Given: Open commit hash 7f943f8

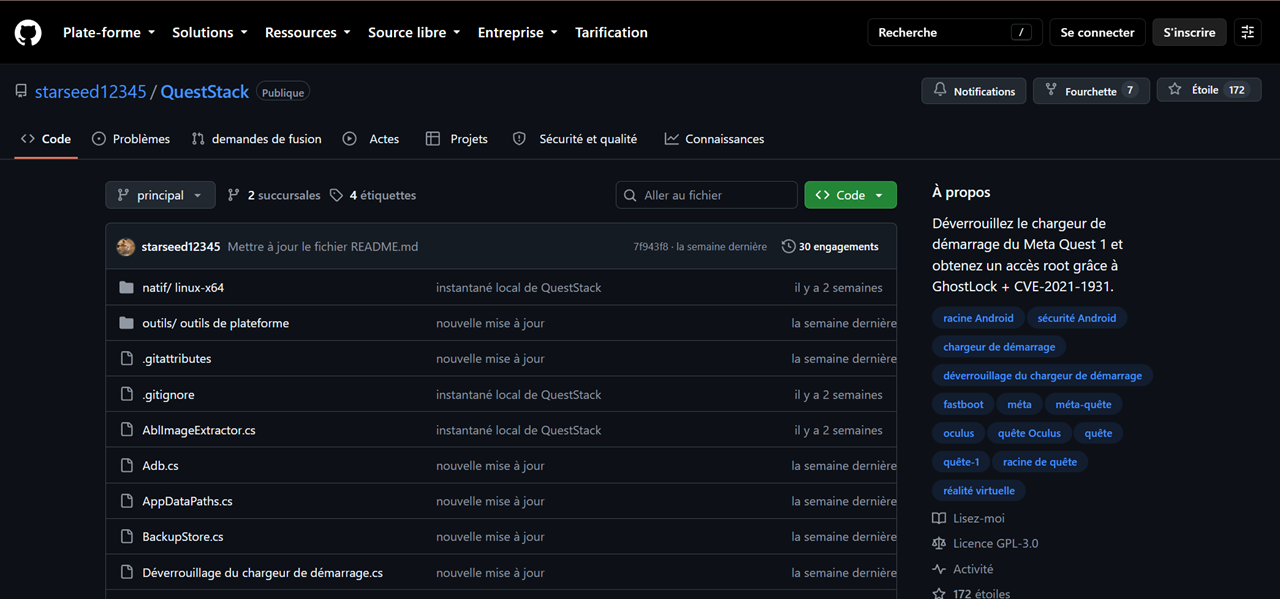Looking at the screenshot, I should [651, 246].
